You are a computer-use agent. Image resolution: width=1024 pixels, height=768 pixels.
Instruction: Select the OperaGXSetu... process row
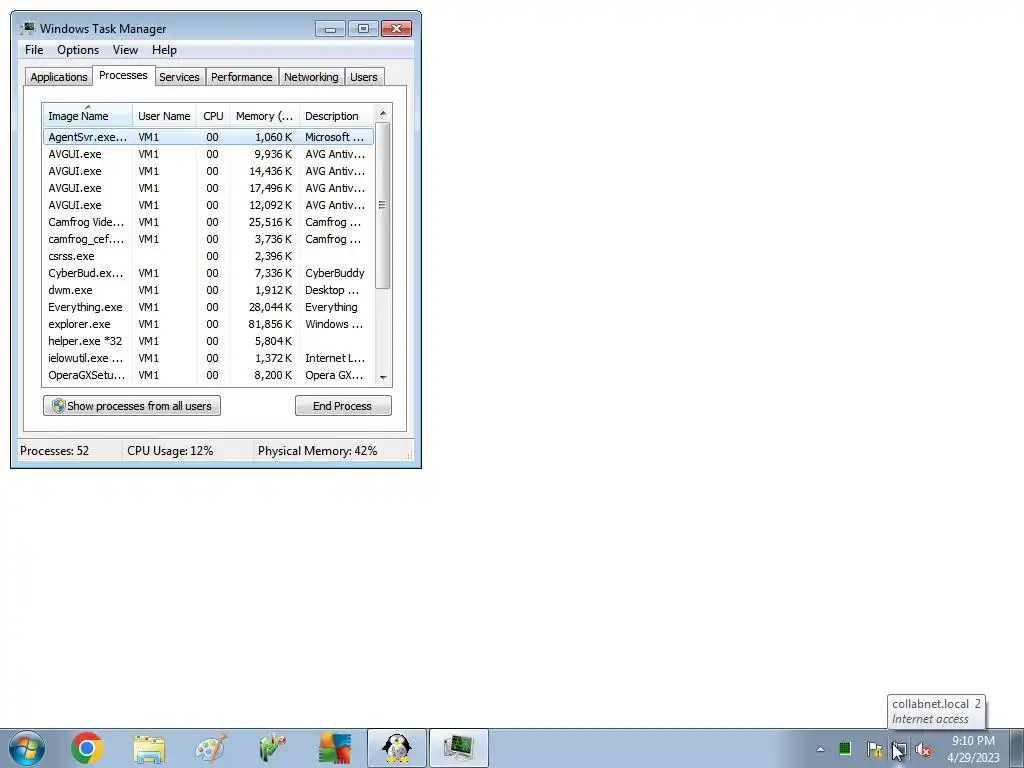208,375
